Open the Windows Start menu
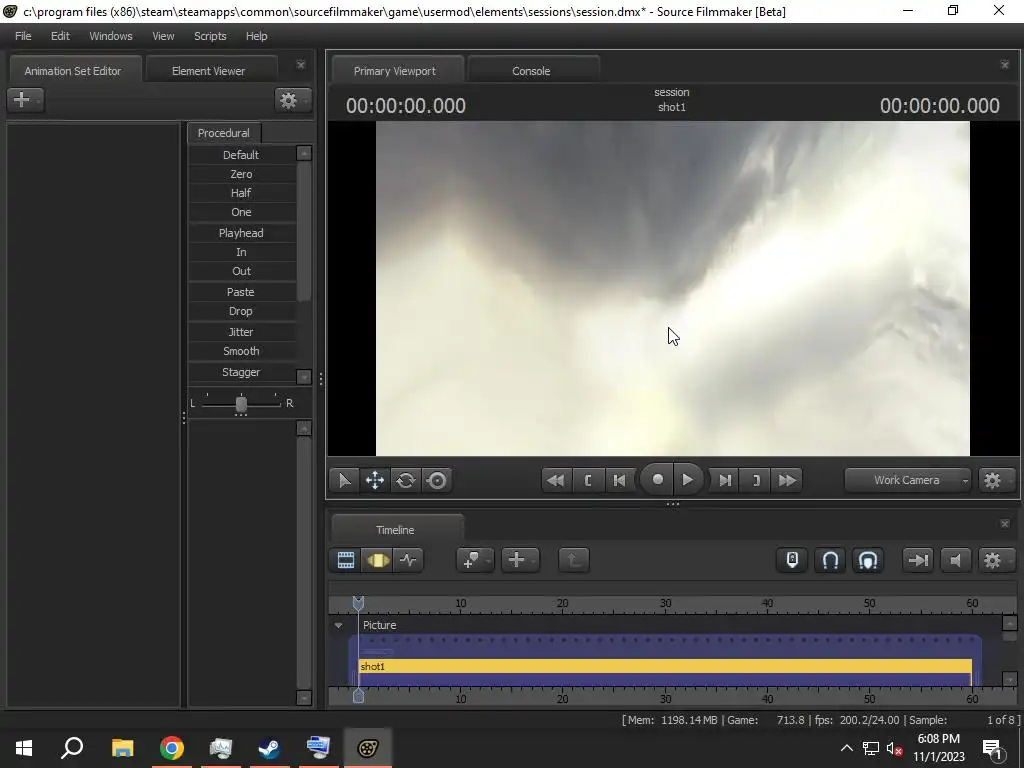The height and width of the screenshot is (768, 1024). click(x=24, y=748)
